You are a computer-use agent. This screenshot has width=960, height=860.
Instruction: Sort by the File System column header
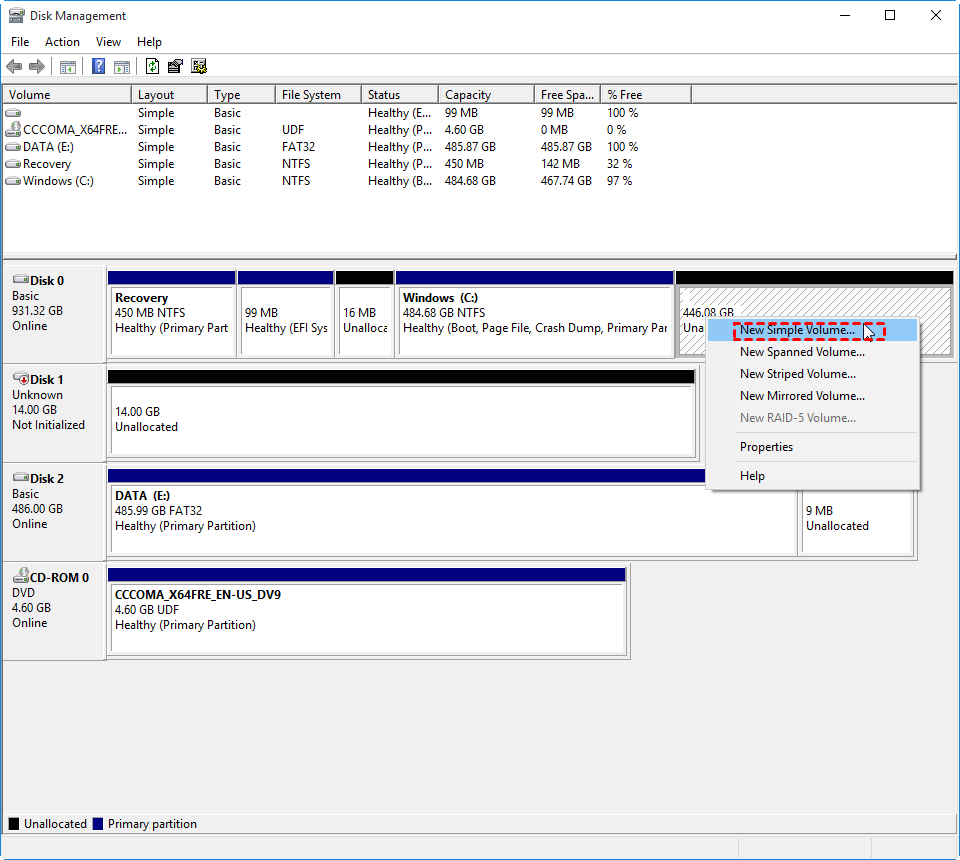(x=311, y=95)
